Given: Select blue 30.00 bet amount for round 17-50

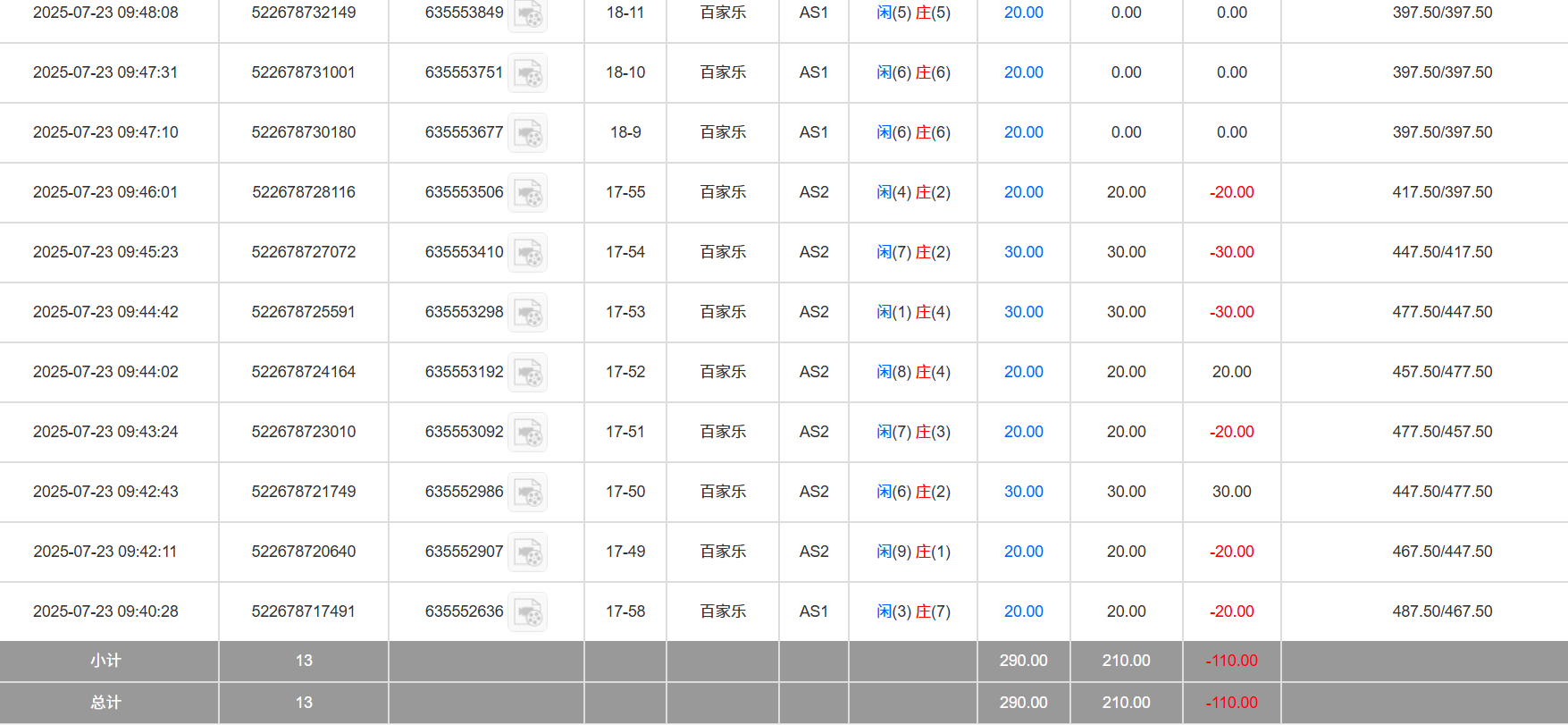Looking at the screenshot, I should click(1023, 492).
